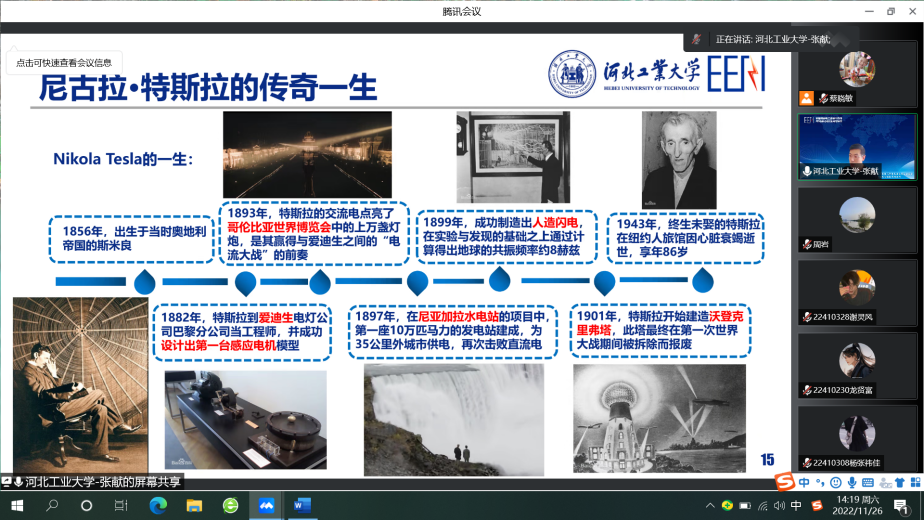Click the Sogou input method S icon

(x=785, y=483)
